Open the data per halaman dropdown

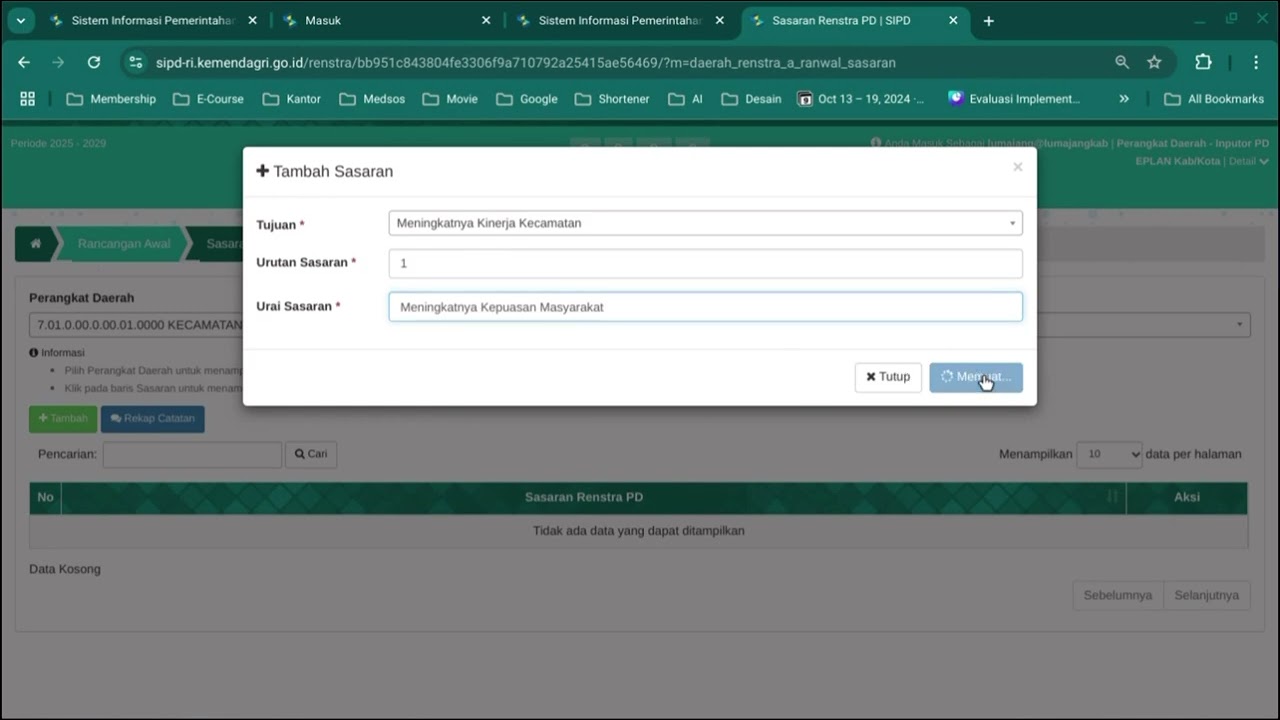point(1109,454)
